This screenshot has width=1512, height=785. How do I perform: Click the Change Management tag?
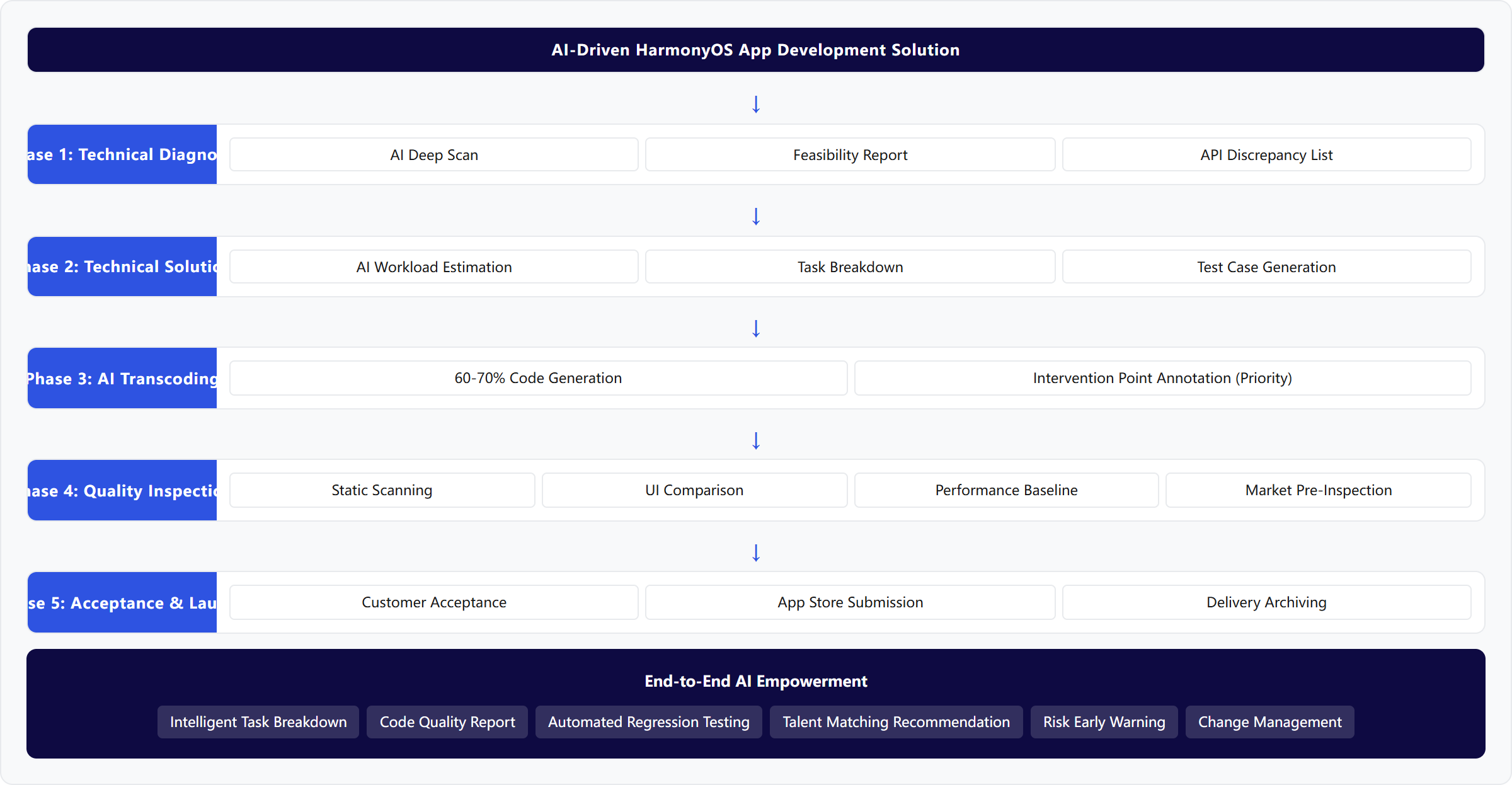[1269, 722]
